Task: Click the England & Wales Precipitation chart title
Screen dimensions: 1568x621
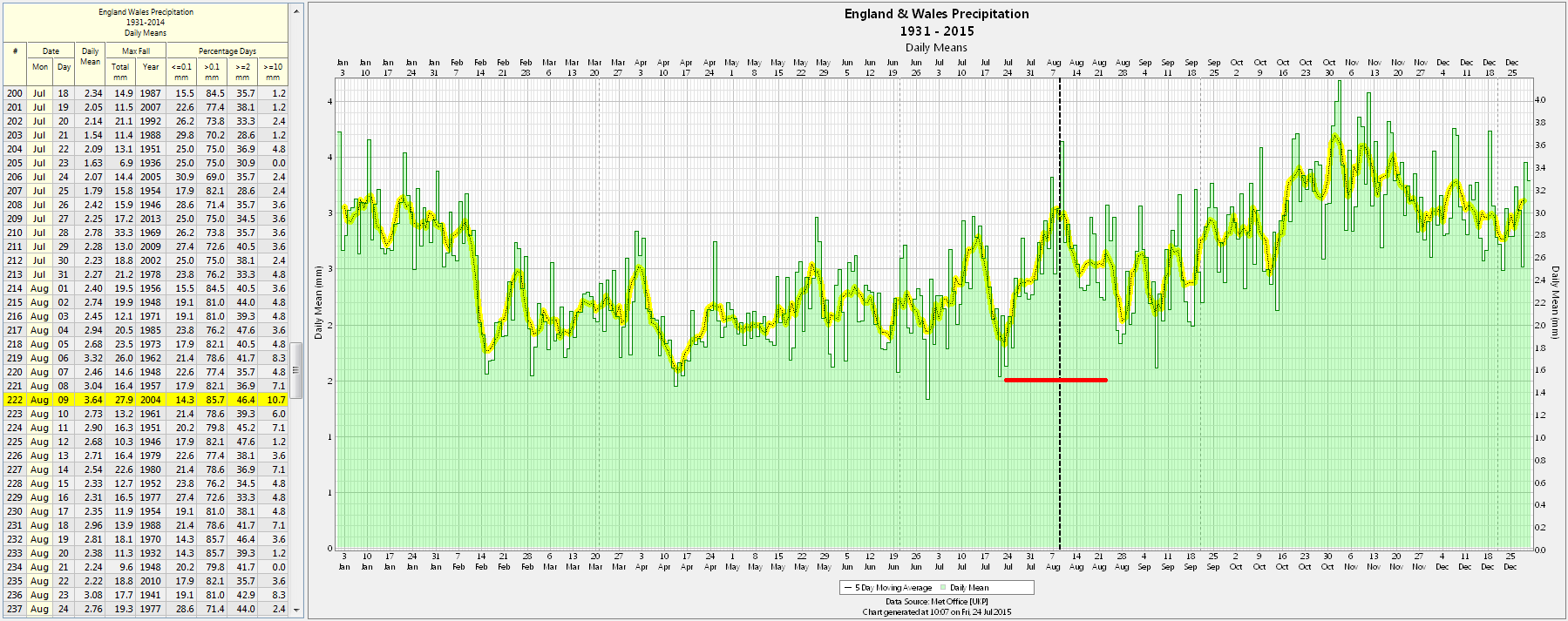Action: coord(936,14)
